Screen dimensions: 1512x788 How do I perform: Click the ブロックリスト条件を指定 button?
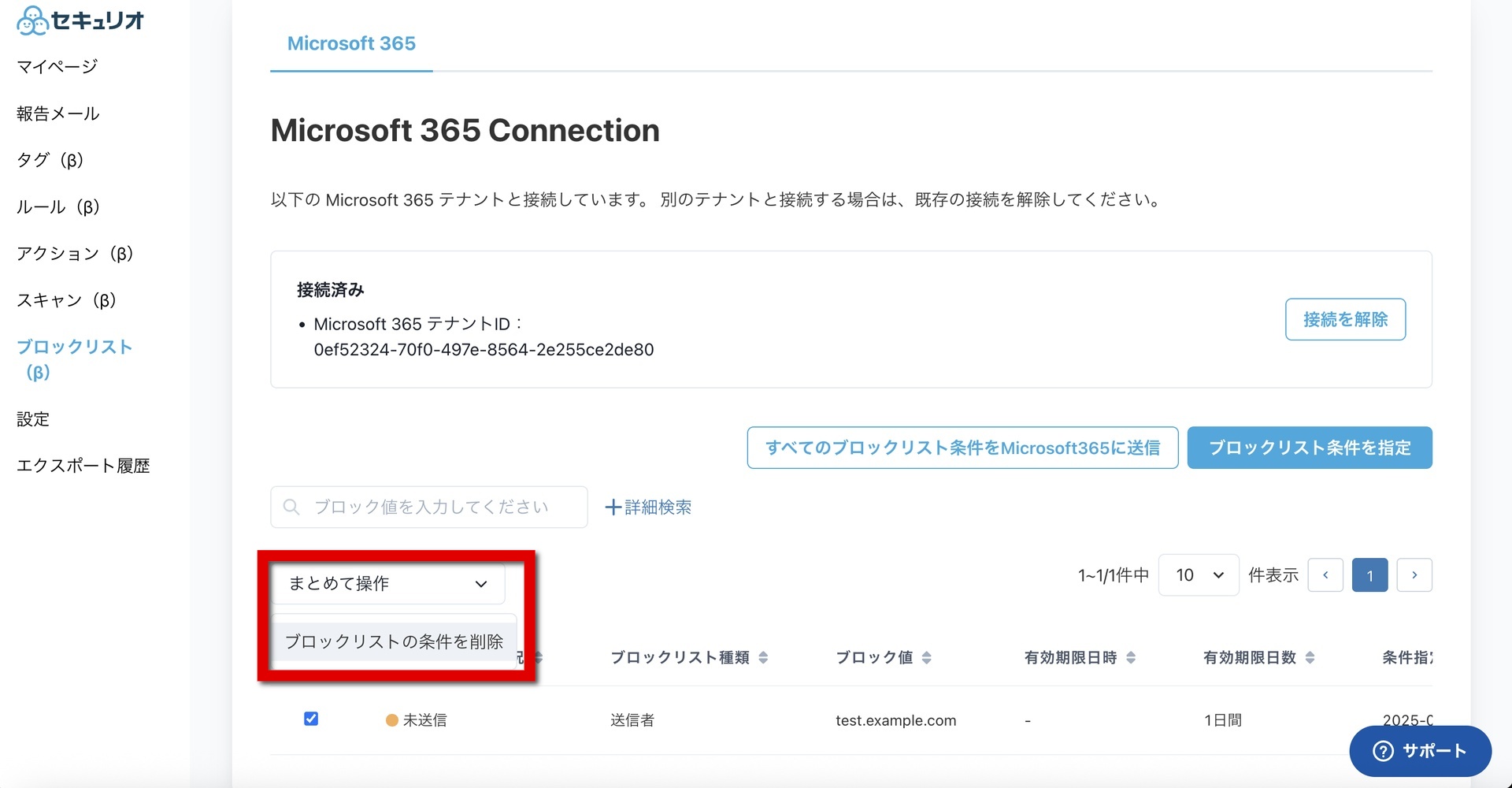coord(1310,448)
